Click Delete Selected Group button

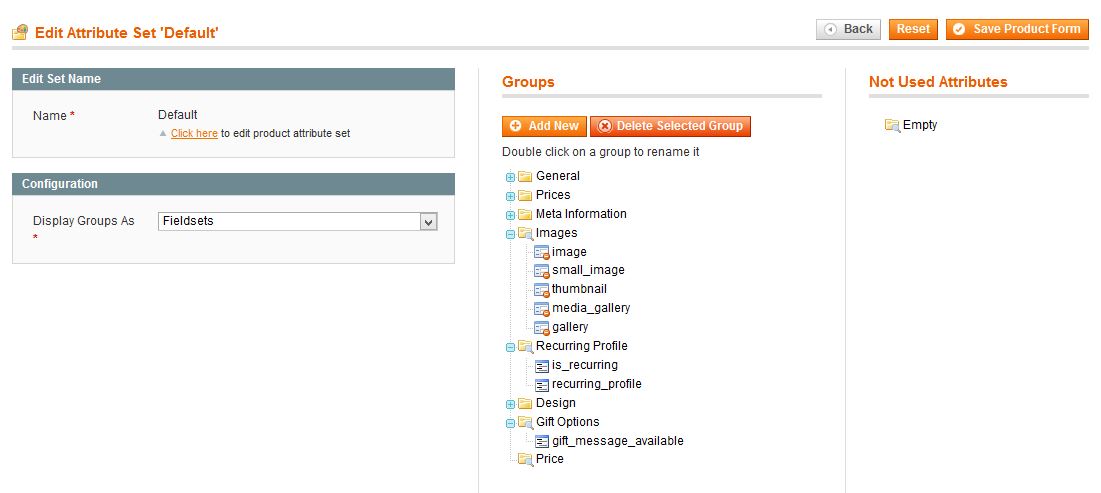[671, 126]
